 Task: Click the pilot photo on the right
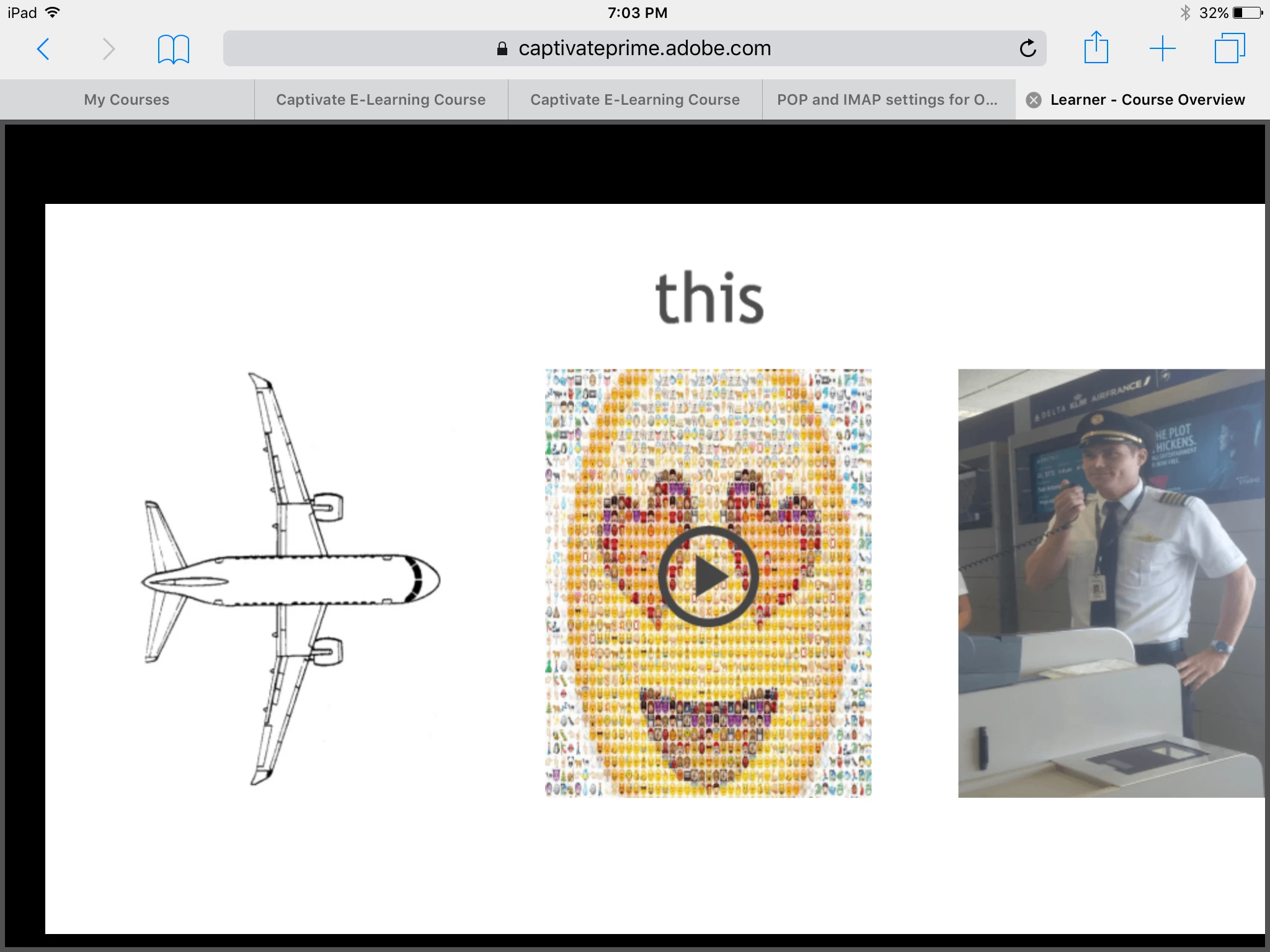[1110, 583]
